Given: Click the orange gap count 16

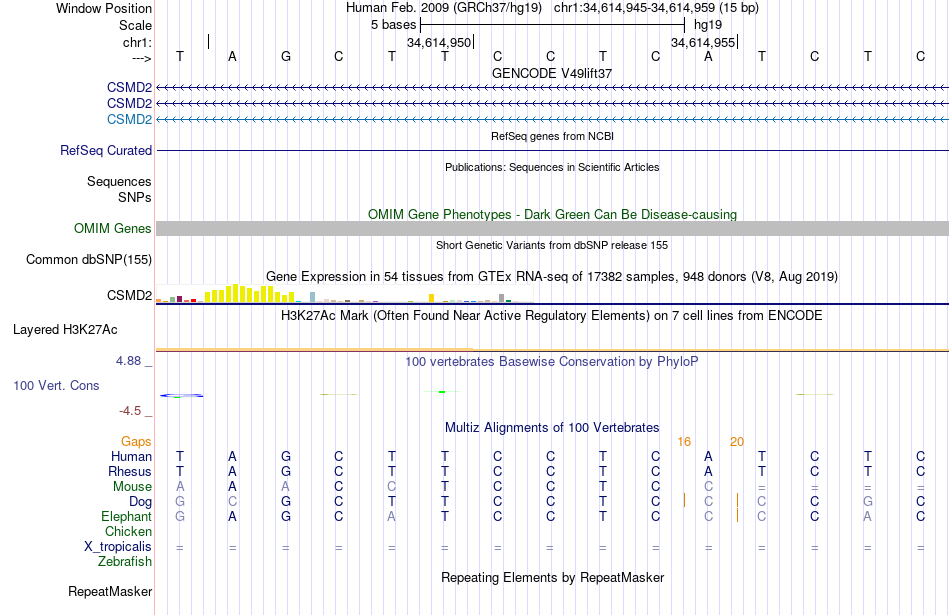Looking at the screenshot, I should 684,442.
